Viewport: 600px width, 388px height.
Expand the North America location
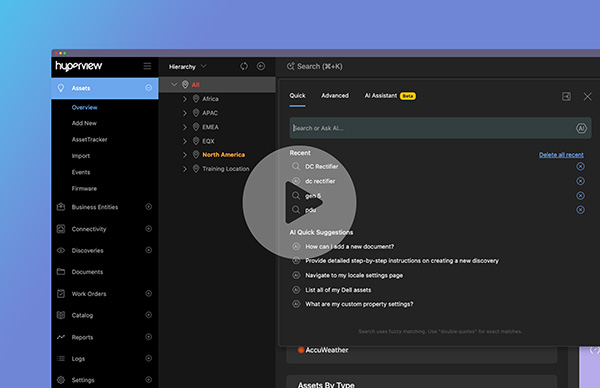pyautogui.click(x=184, y=155)
